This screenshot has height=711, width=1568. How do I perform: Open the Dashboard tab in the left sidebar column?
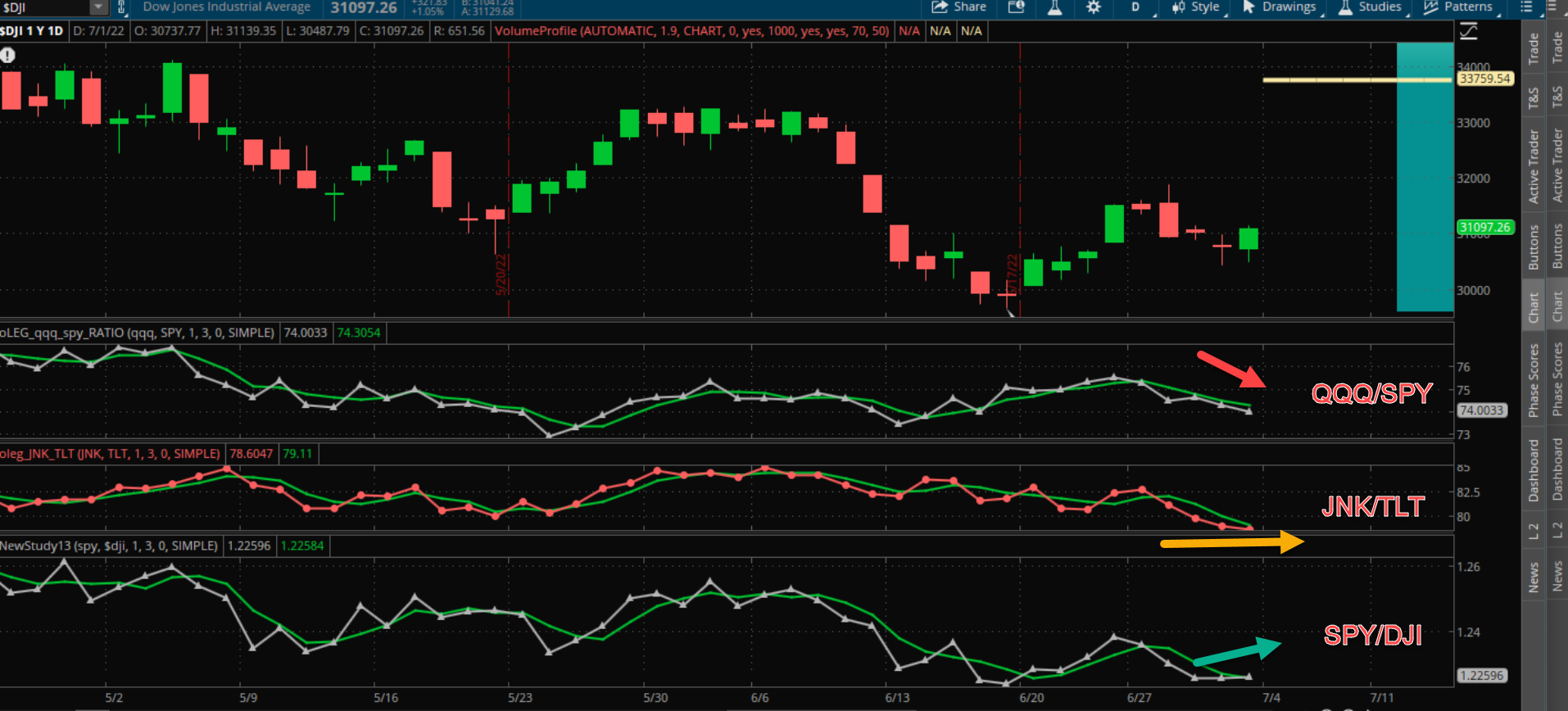1534,469
